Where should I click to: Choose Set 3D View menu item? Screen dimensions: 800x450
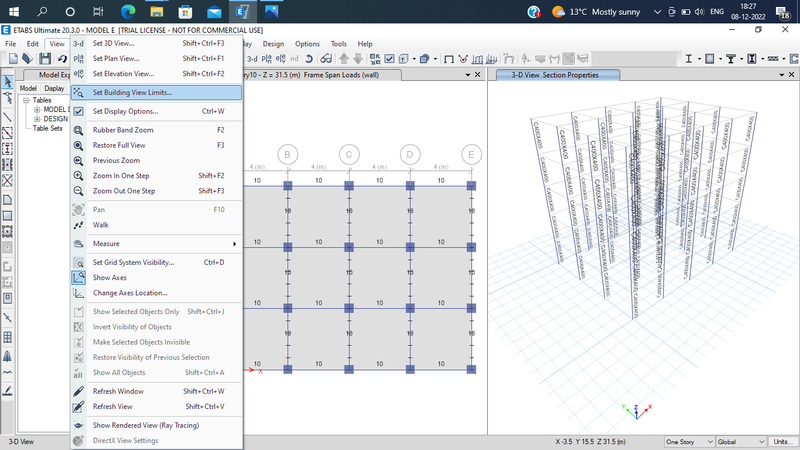[157, 43]
